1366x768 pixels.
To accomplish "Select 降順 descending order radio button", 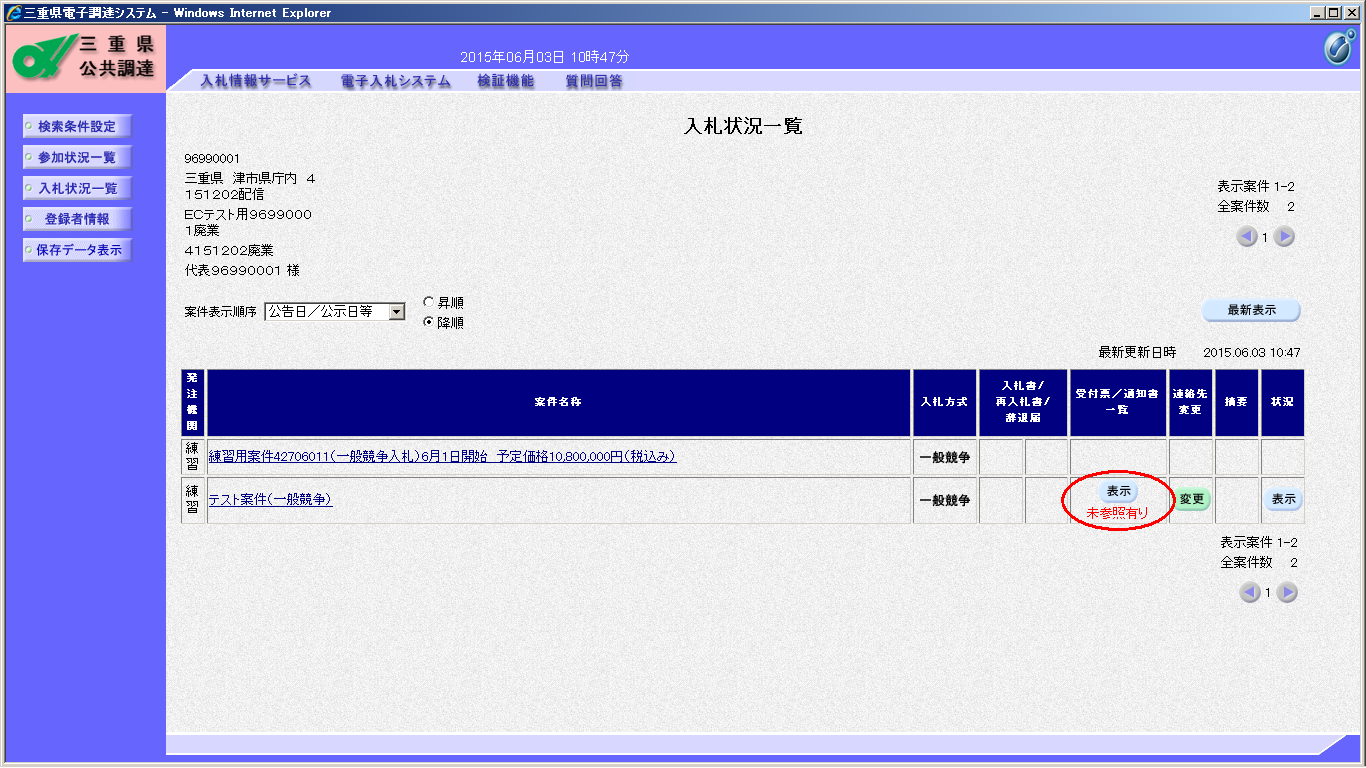I will 429,322.
